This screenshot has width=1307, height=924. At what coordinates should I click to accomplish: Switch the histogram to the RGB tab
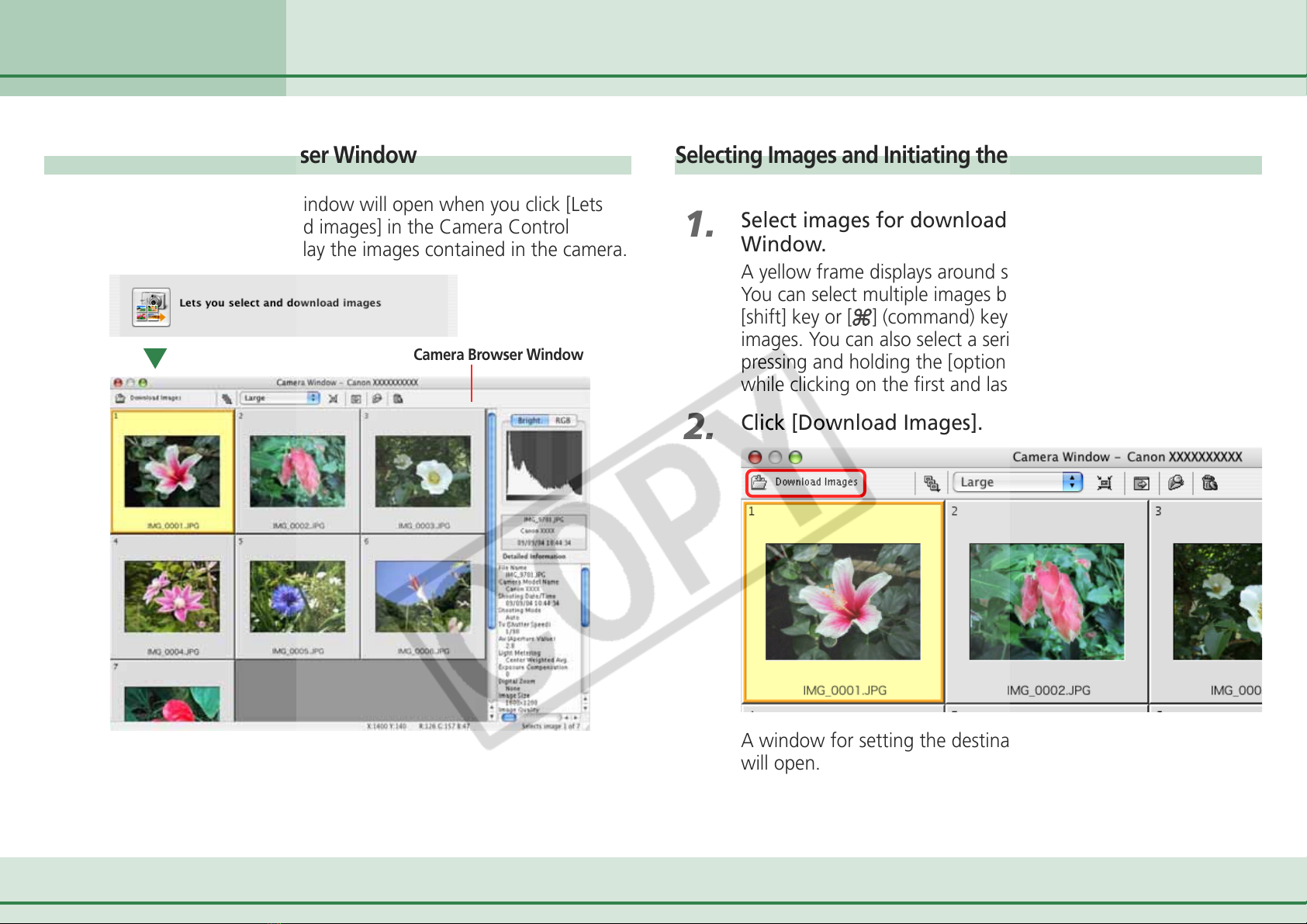[x=563, y=420]
